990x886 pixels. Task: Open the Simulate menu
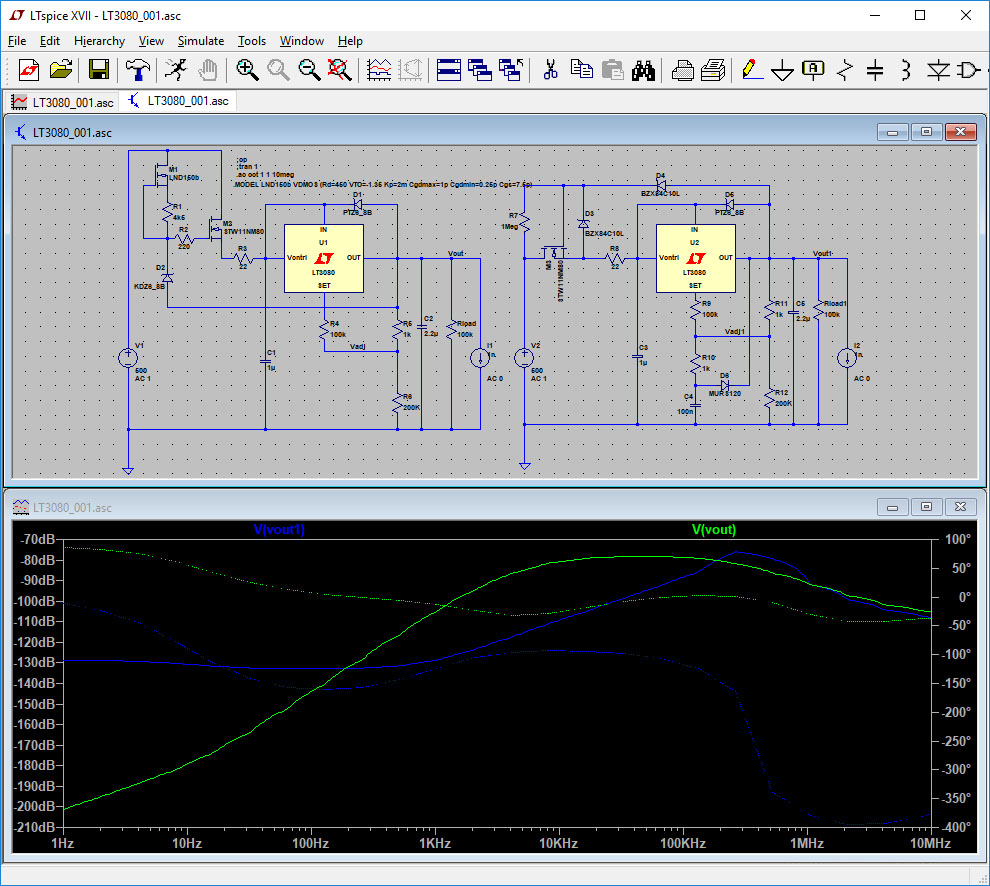(x=201, y=41)
